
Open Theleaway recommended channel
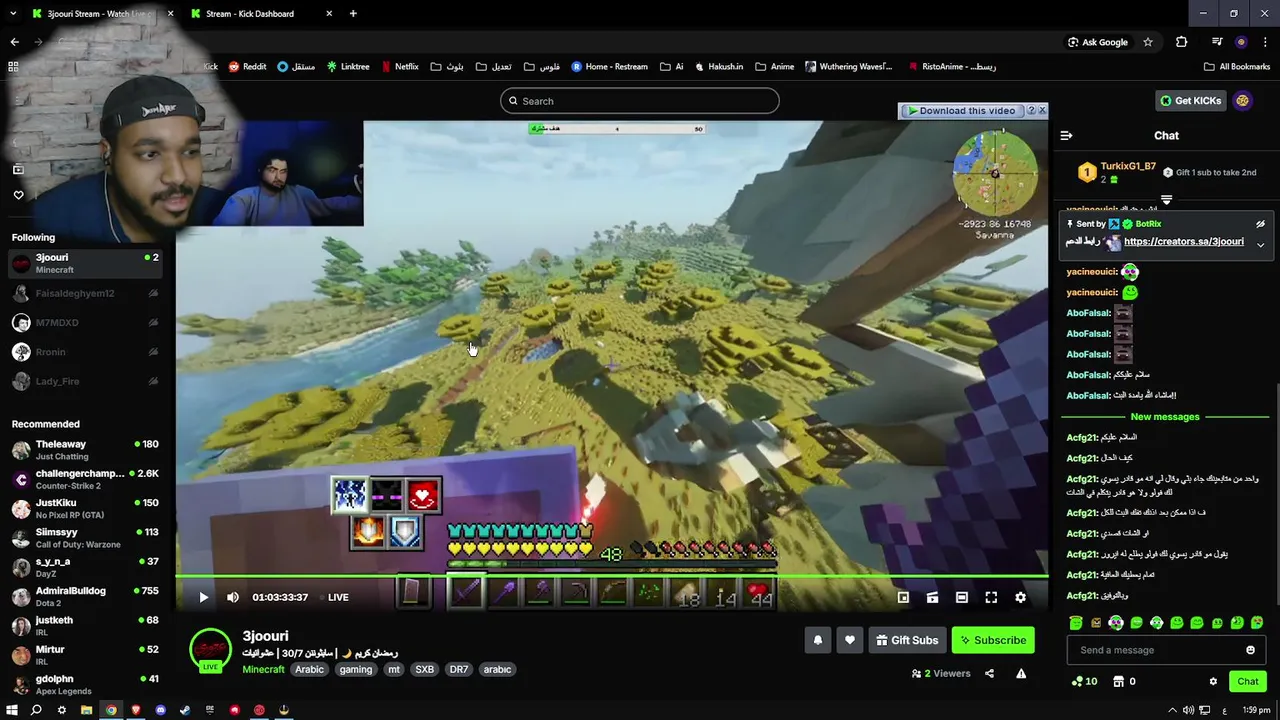[85, 450]
